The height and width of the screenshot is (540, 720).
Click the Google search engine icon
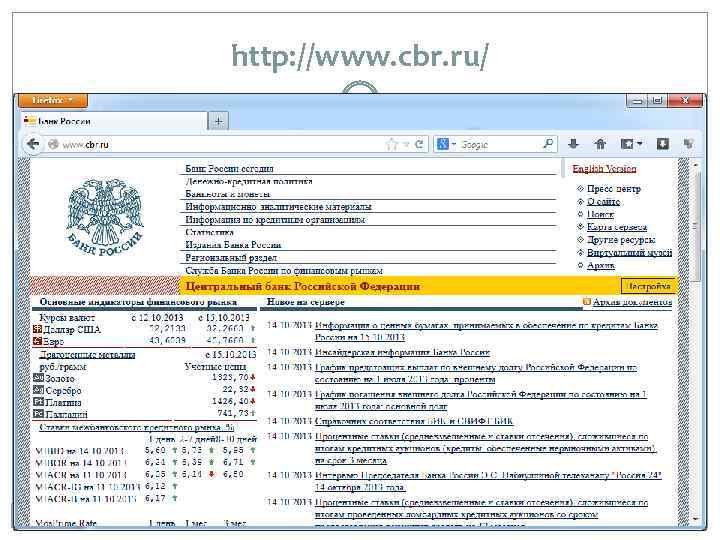tap(443, 144)
